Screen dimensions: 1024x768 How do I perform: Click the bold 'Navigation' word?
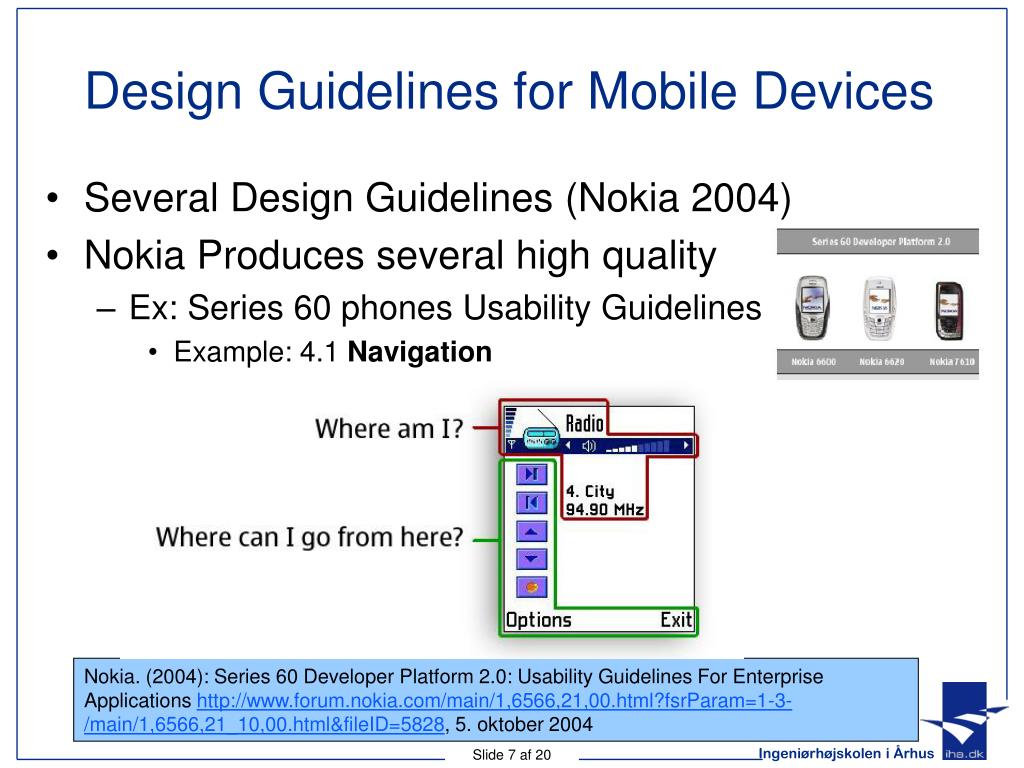coord(419,352)
